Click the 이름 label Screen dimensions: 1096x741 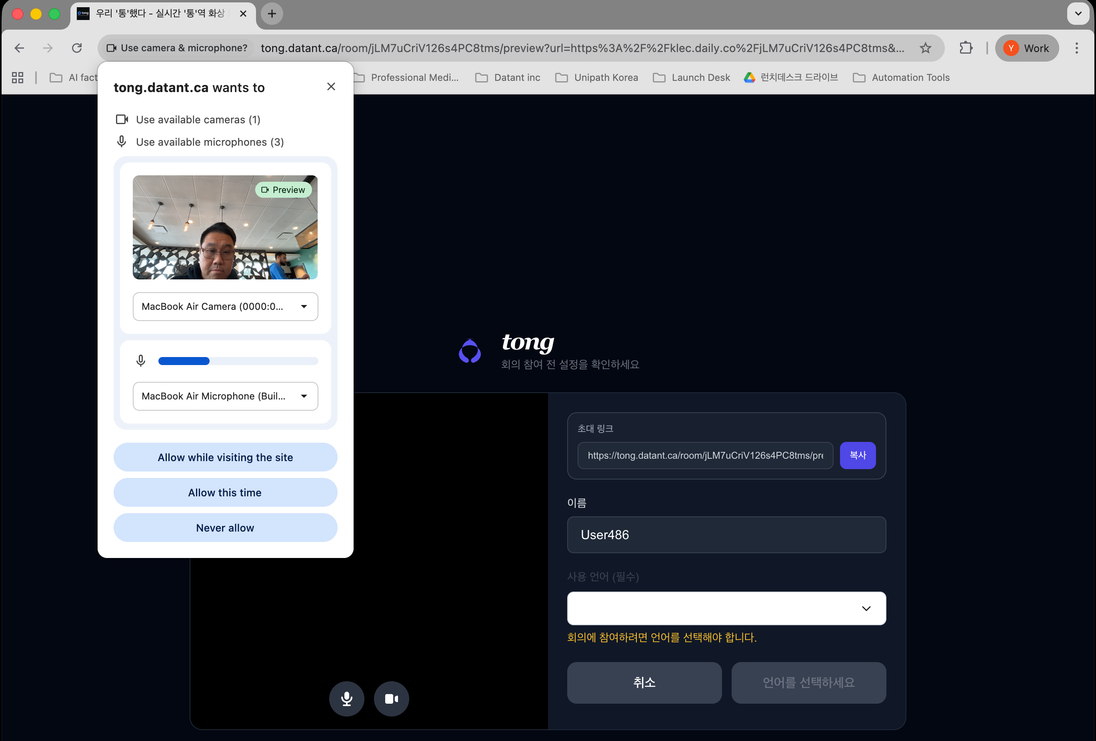pyautogui.click(x=577, y=503)
